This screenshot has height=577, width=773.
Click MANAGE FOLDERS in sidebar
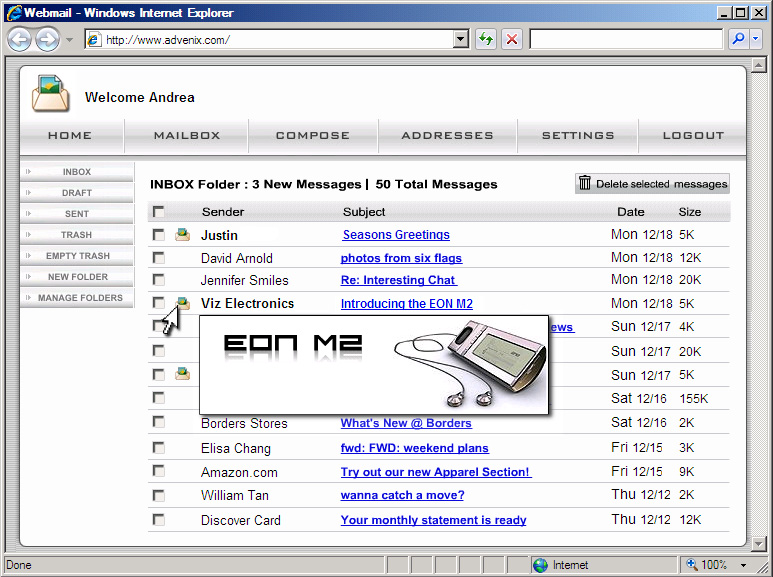tap(77, 298)
